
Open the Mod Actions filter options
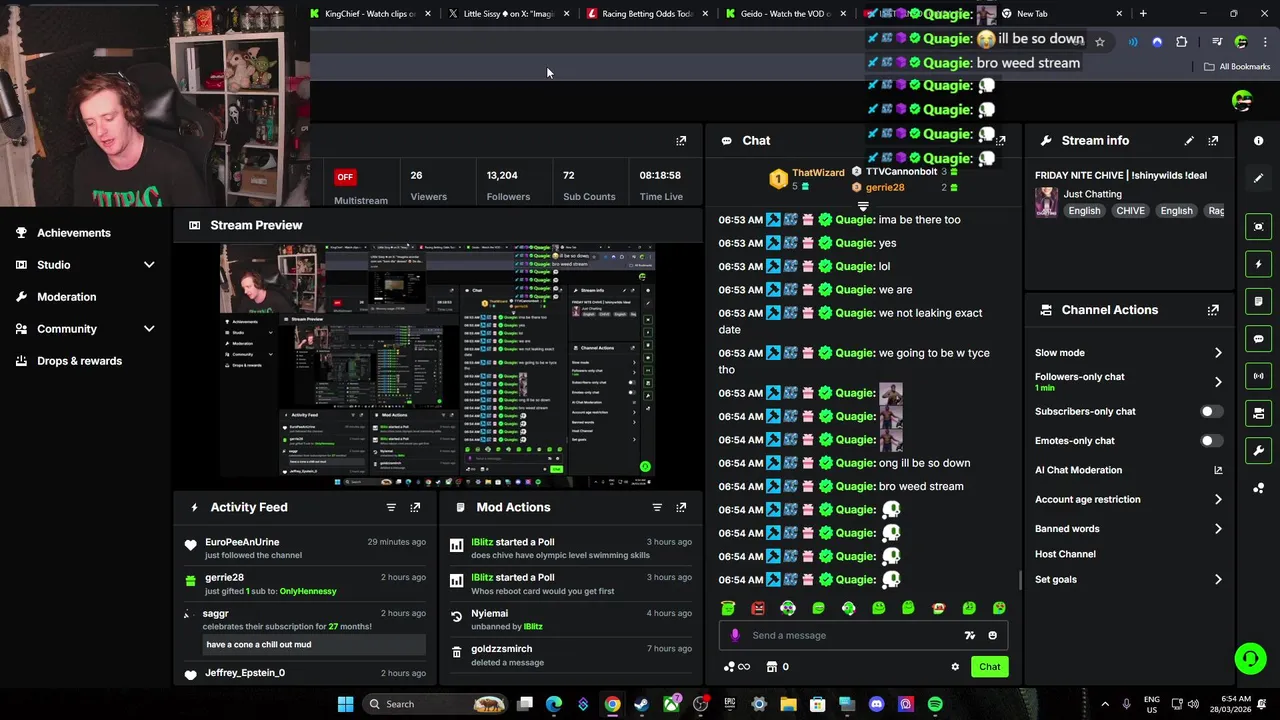pos(657,507)
